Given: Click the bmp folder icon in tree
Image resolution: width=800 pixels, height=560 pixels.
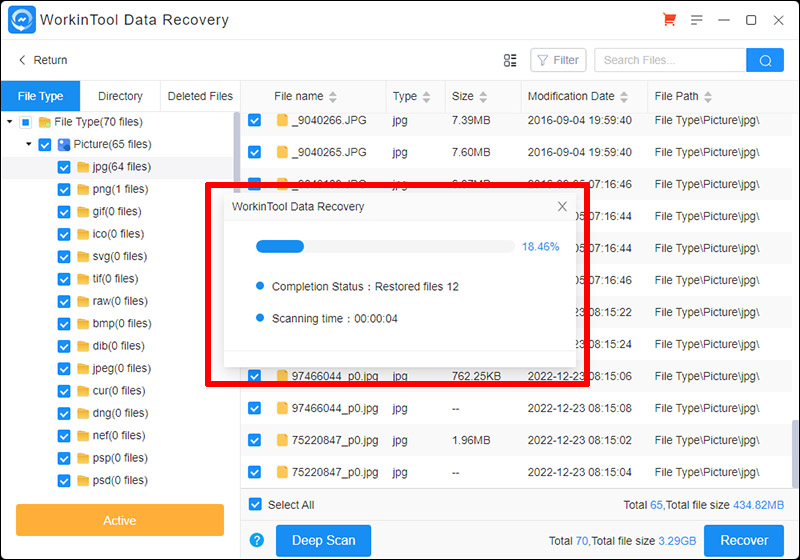Looking at the screenshot, I should click(x=83, y=324).
